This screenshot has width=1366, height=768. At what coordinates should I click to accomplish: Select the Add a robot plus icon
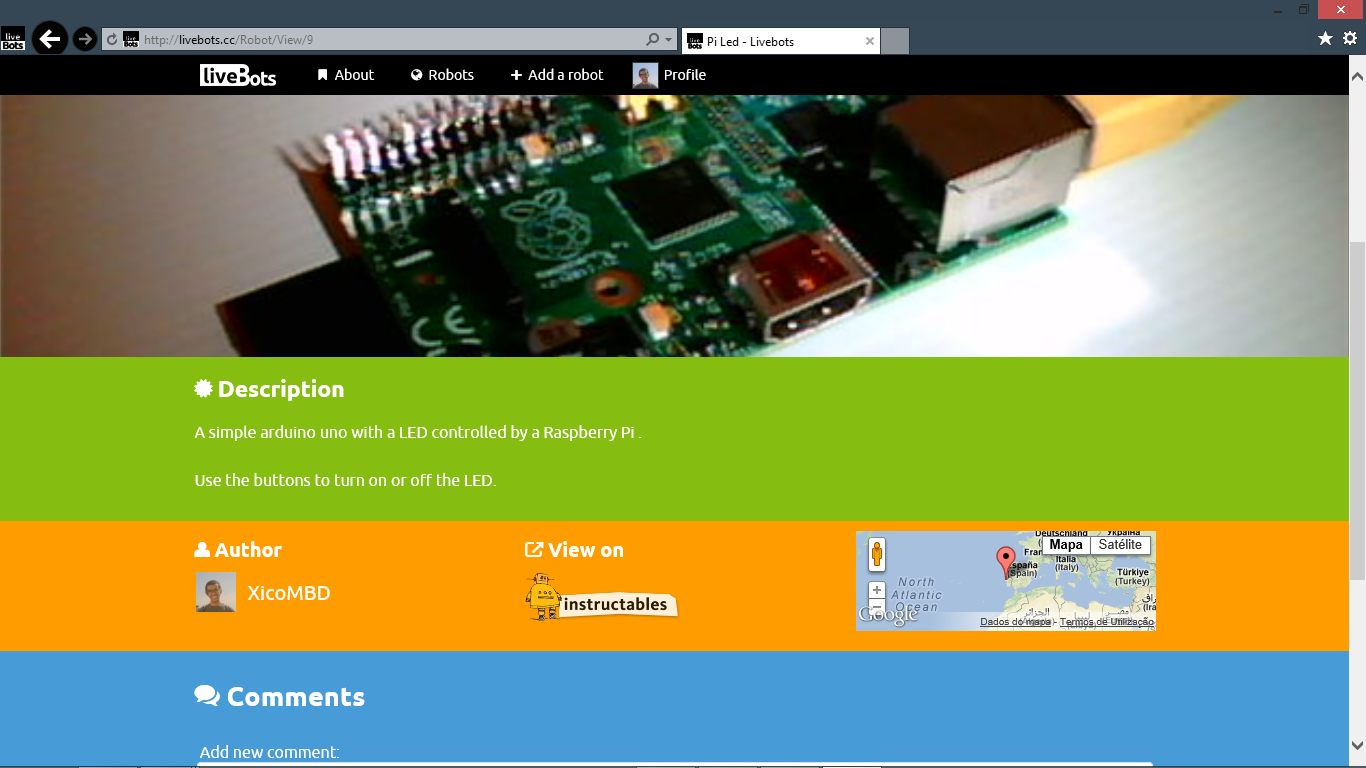(x=516, y=74)
